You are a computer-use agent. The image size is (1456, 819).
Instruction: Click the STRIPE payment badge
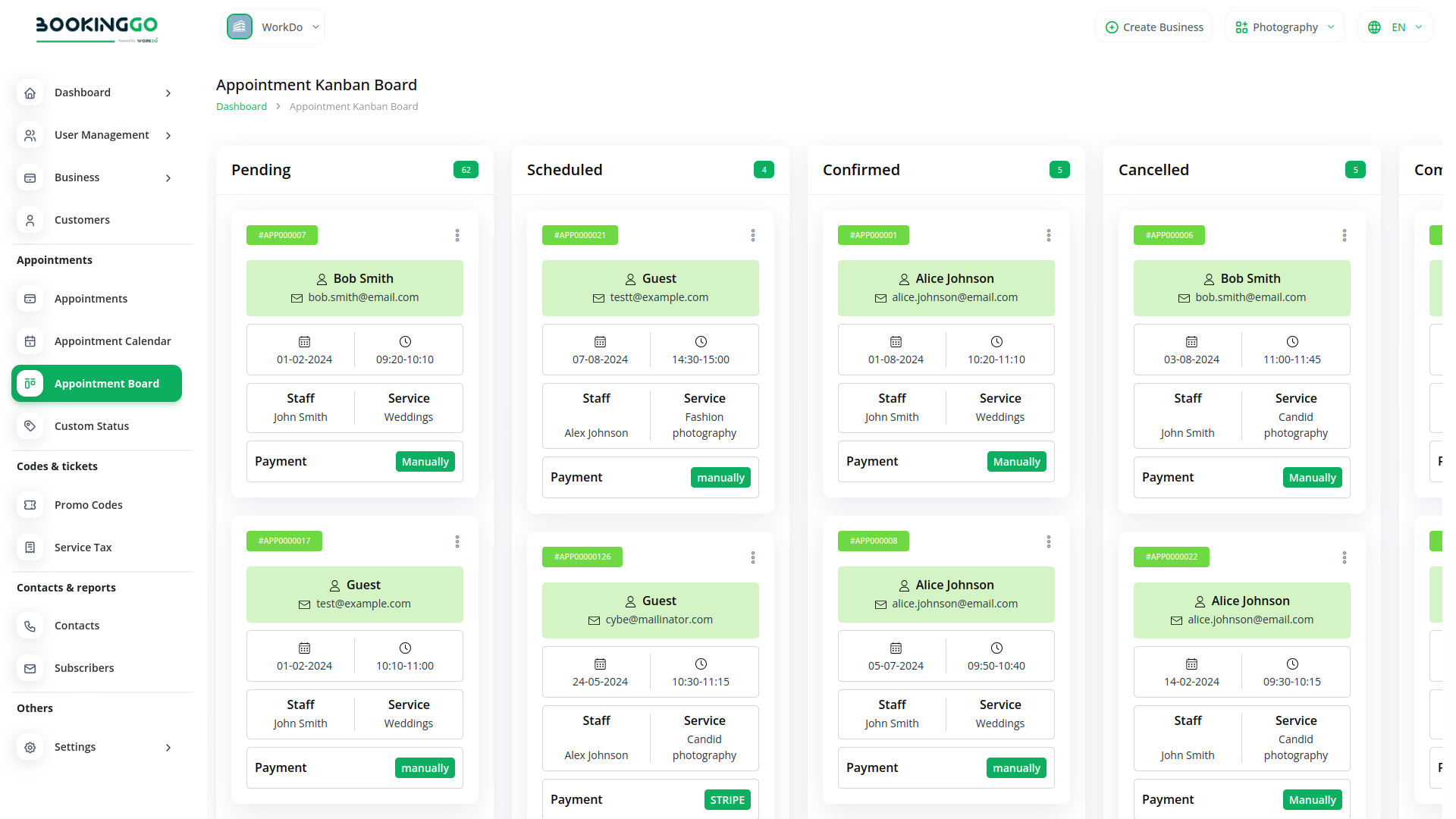727,800
